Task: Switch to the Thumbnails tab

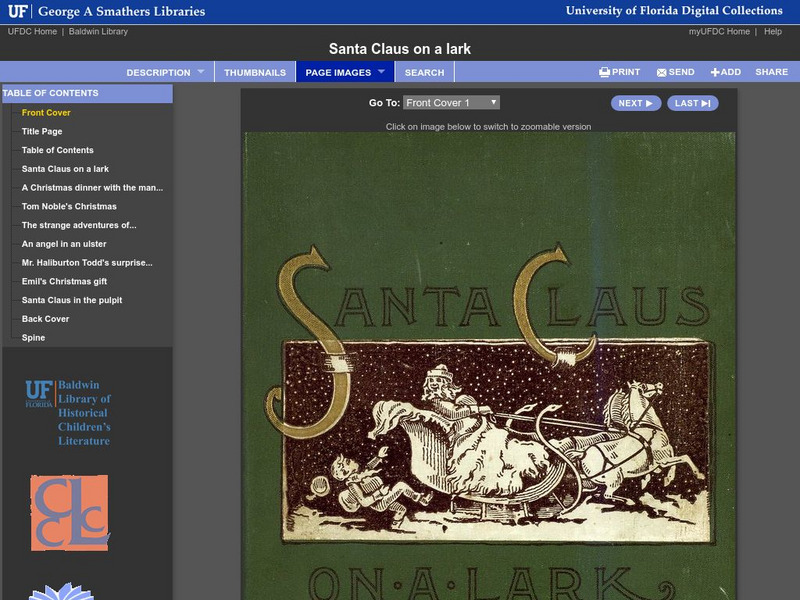Action: [254, 72]
